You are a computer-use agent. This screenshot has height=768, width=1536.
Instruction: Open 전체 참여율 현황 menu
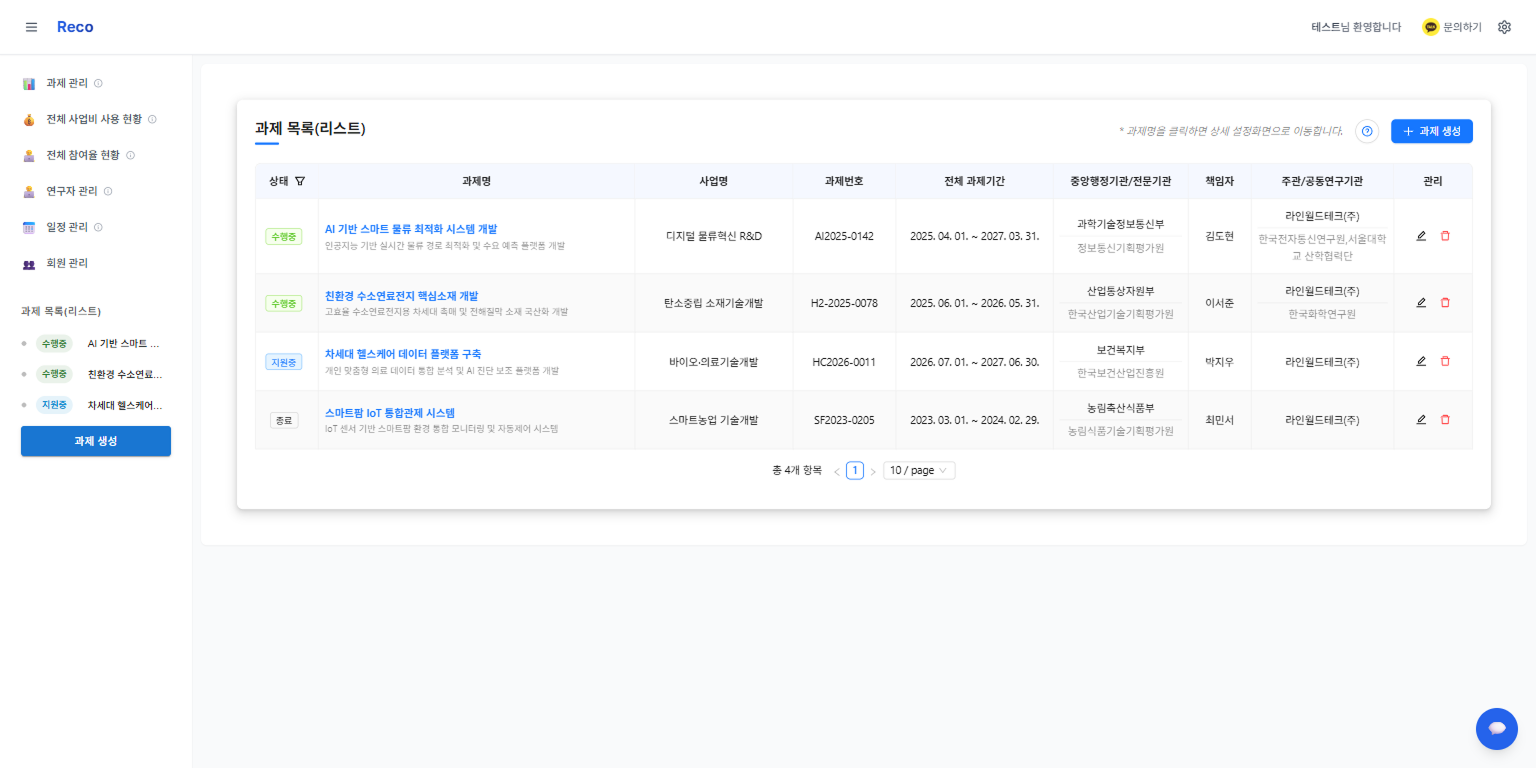(x=83, y=155)
